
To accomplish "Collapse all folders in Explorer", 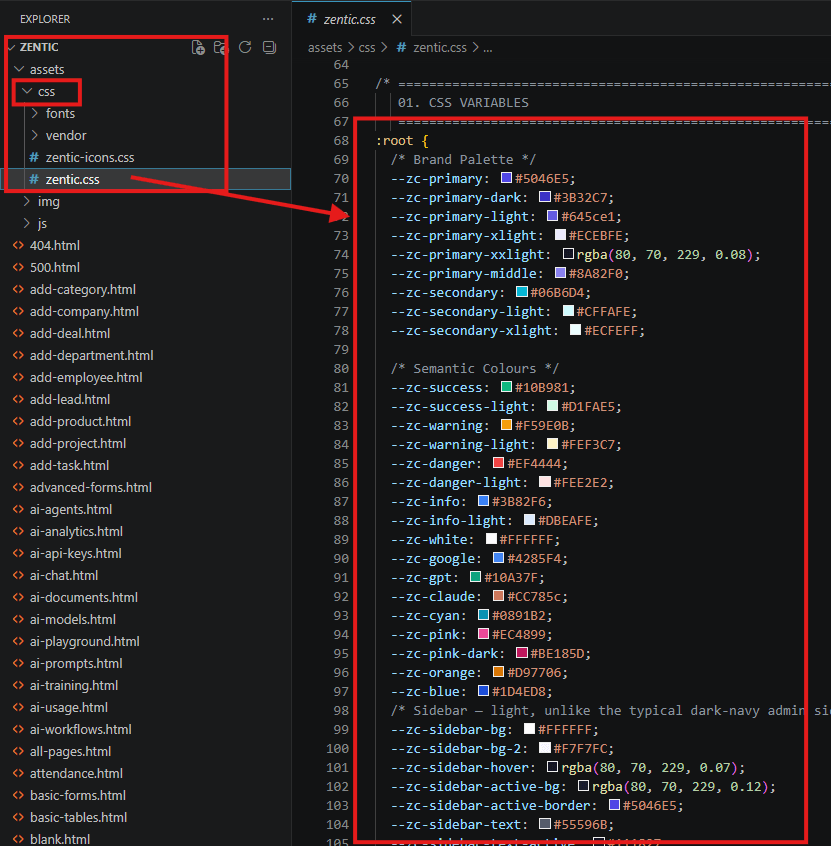I will (269, 47).
